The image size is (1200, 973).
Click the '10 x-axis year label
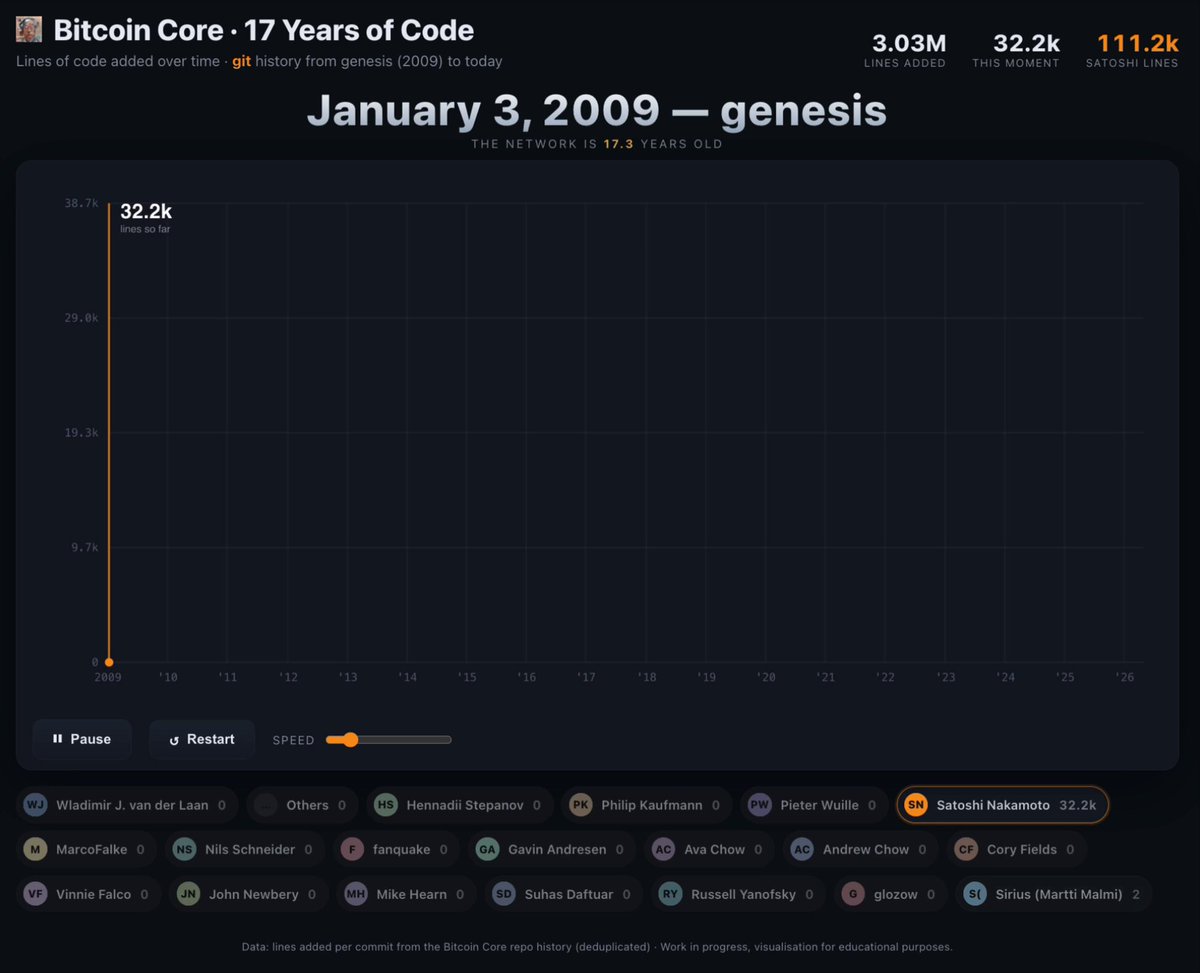point(168,678)
